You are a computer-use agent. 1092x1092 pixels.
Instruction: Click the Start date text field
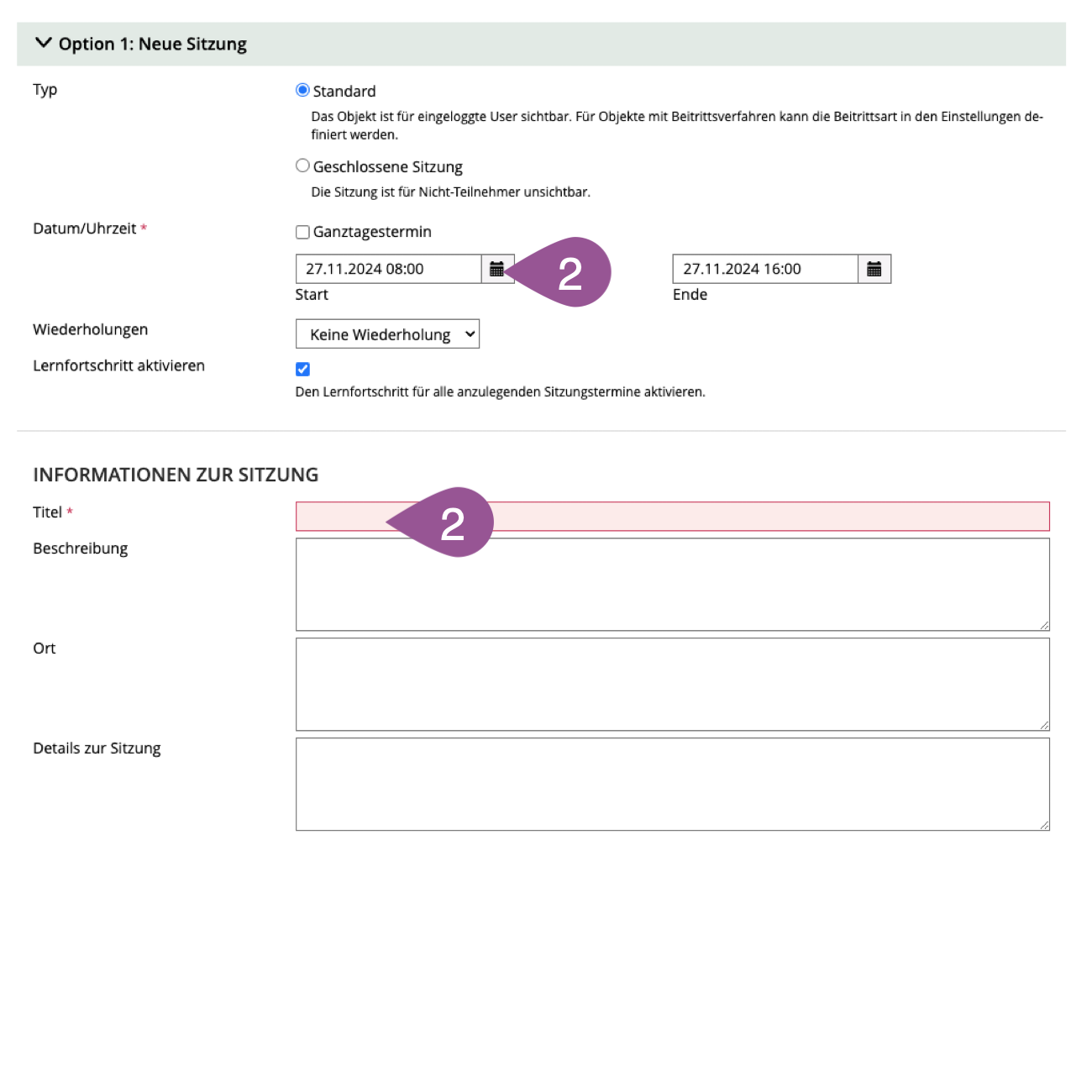point(387,269)
